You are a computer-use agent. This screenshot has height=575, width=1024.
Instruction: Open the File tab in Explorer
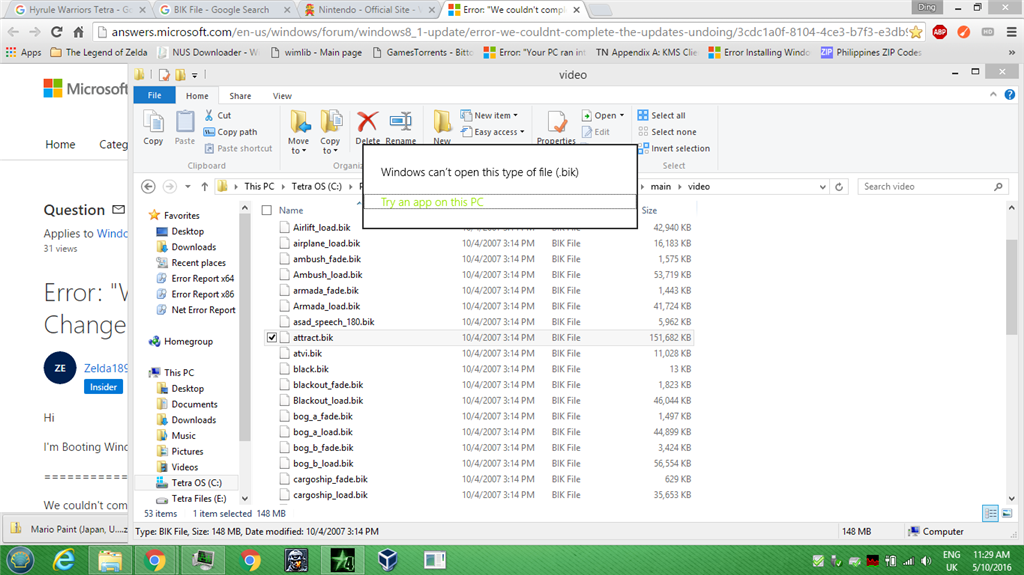pyautogui.click(x=154, y=95)
